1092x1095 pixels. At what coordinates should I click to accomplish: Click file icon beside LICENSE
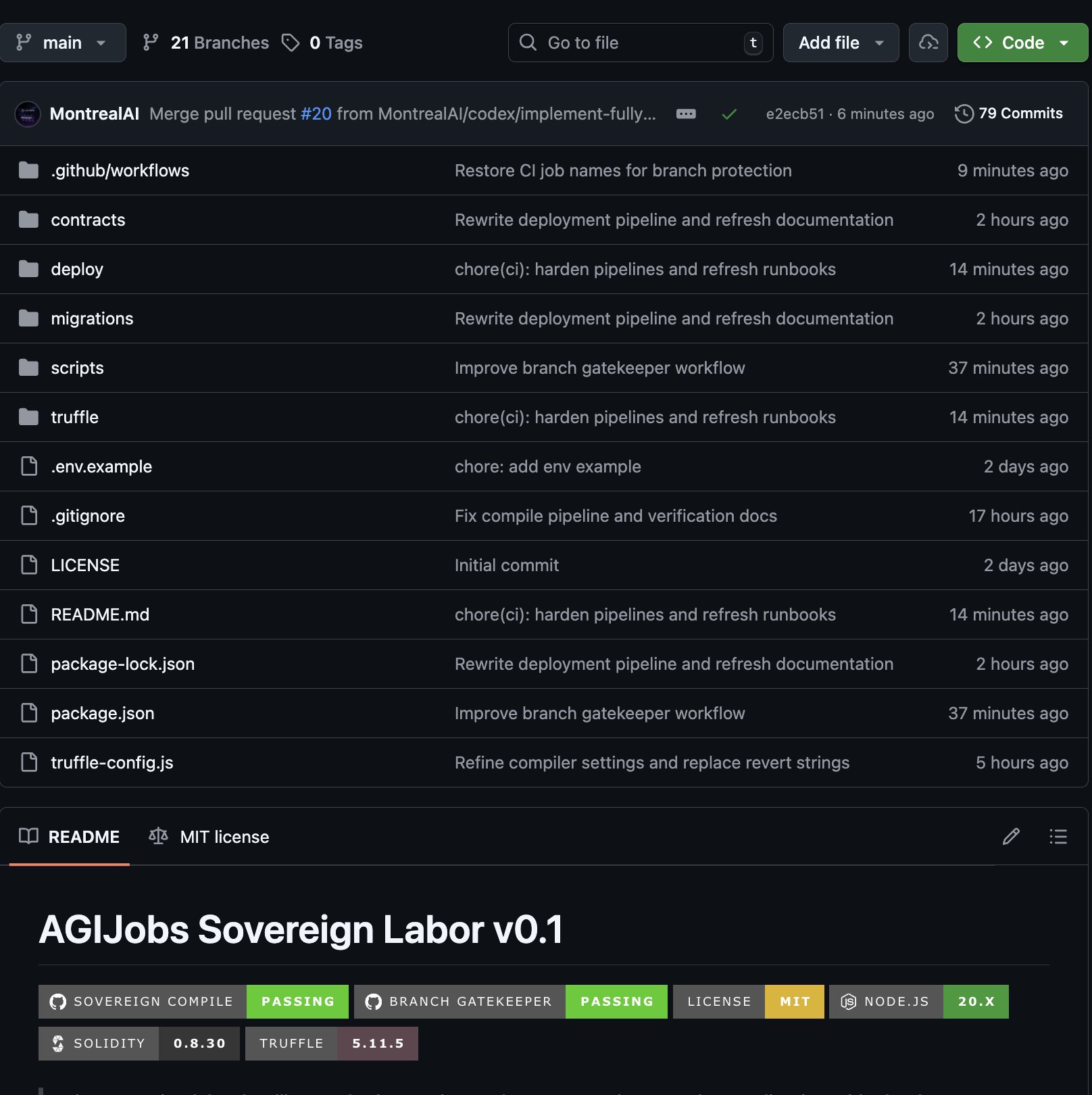[29, 565]
